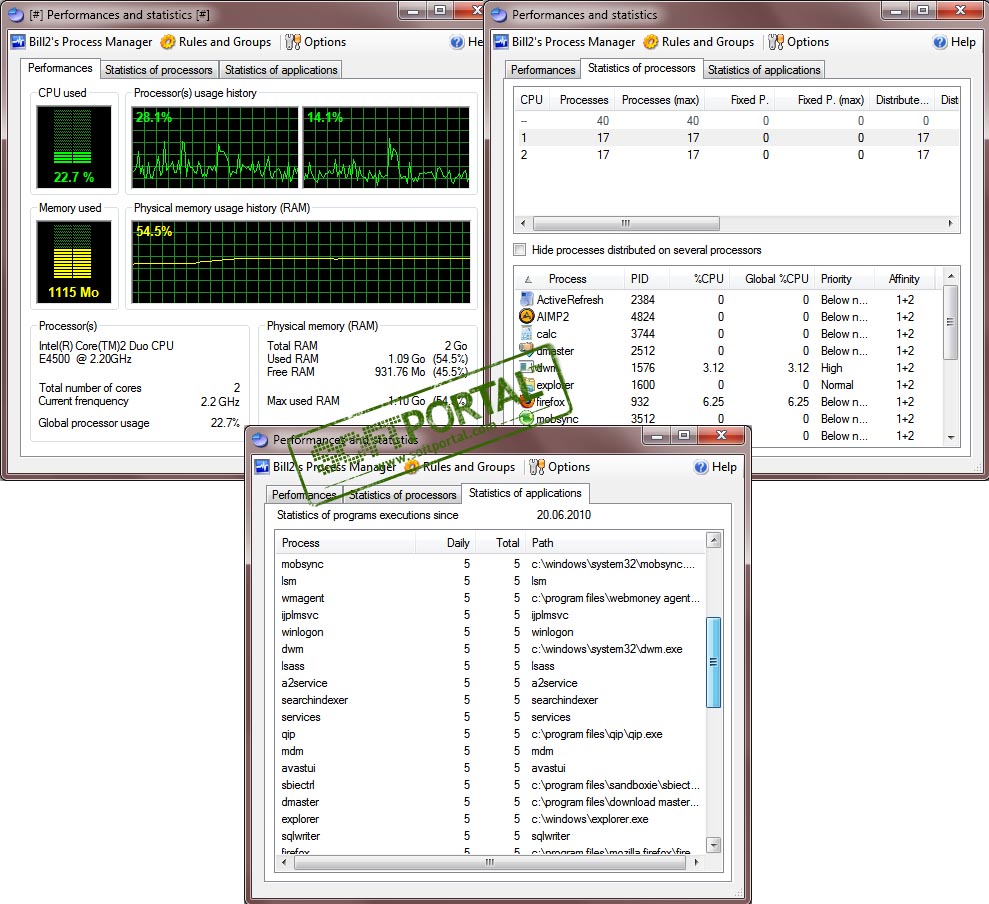The height and width of the screenshot is (904, 989).
Task: Click the title bar globe icon of left window
Action: pos(16,14)
